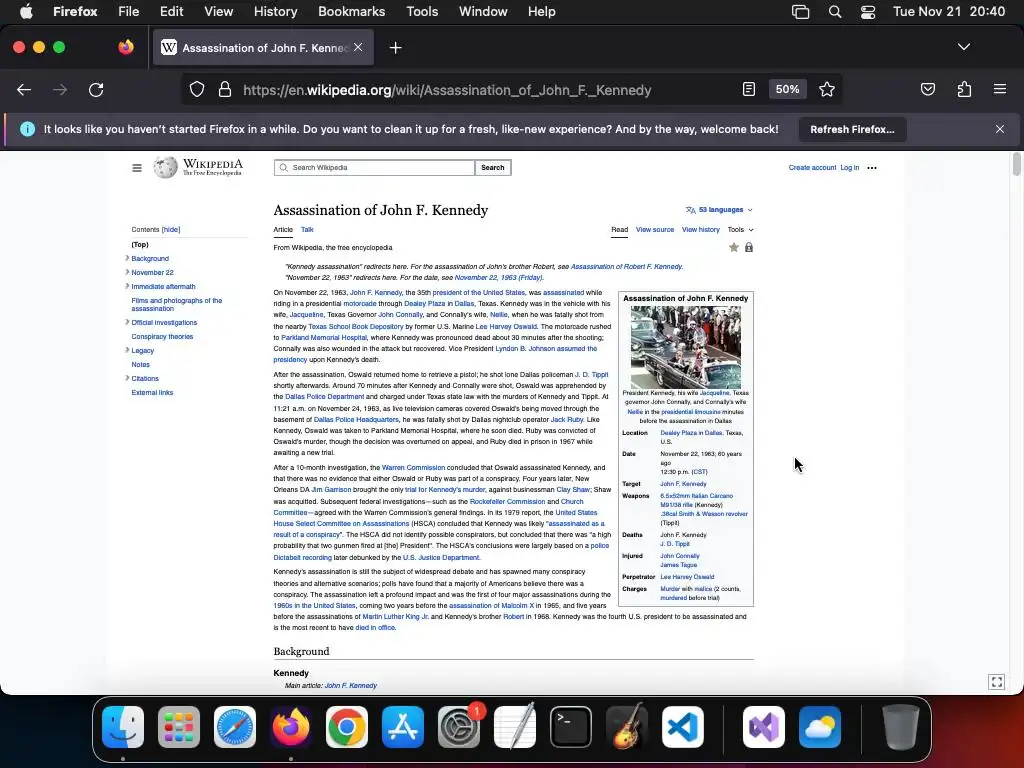The width and height of the screenshot is (1024, 768).
Task: Open Launchpad in the dock
Action: [179, 727]
